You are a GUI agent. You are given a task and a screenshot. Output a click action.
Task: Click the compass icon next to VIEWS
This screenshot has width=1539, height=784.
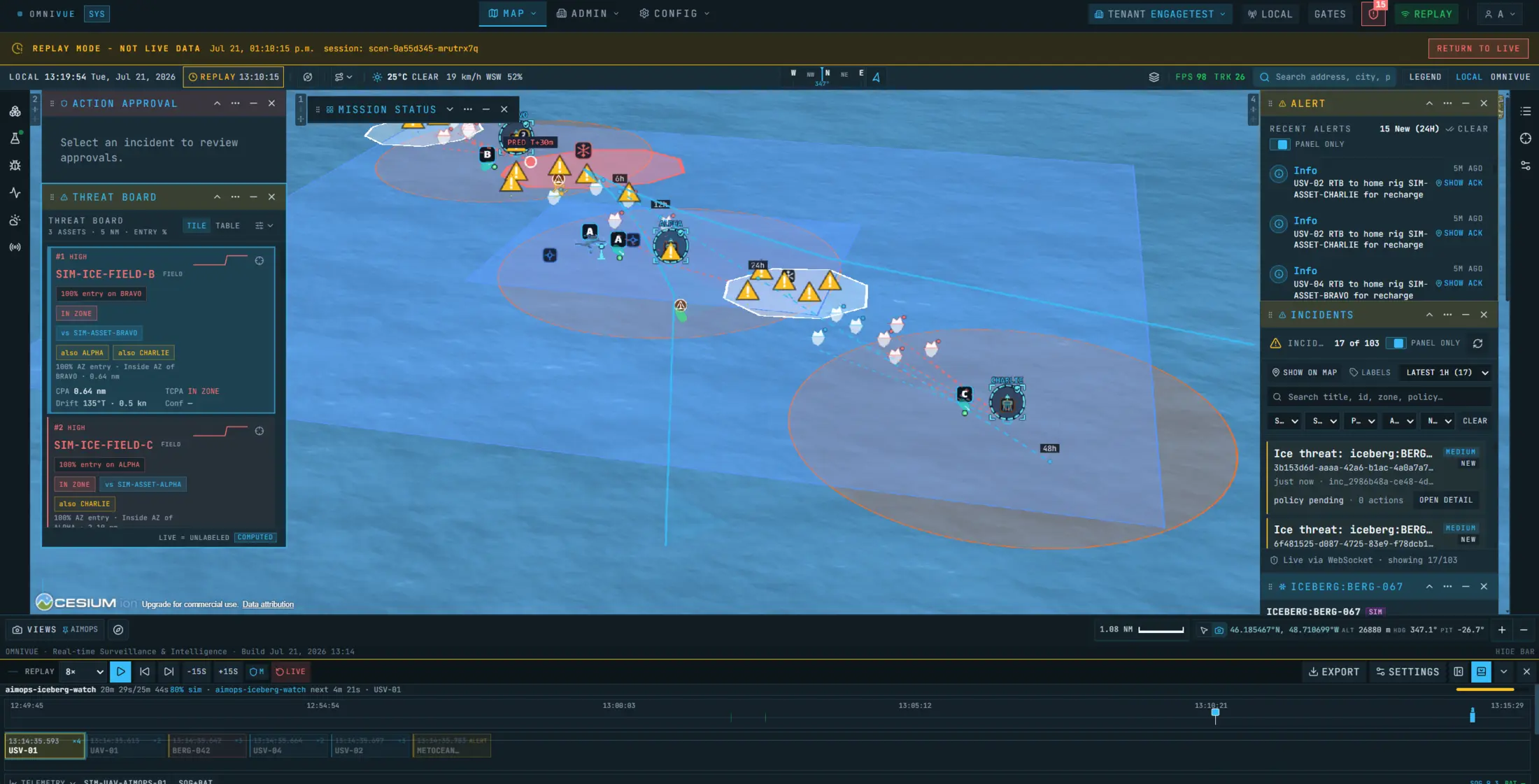[118, 630]
